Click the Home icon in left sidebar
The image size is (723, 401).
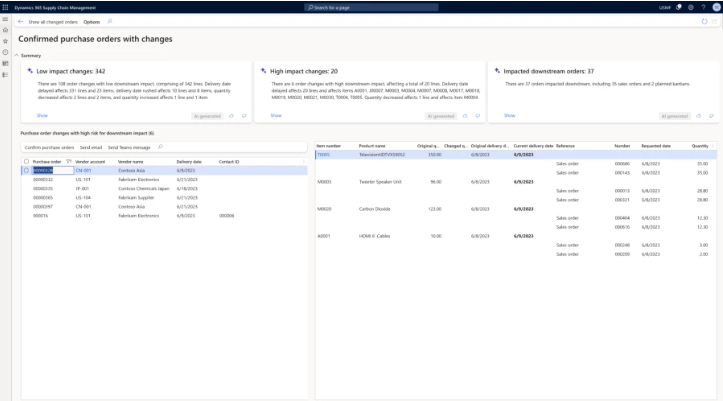tap(6, 31)
